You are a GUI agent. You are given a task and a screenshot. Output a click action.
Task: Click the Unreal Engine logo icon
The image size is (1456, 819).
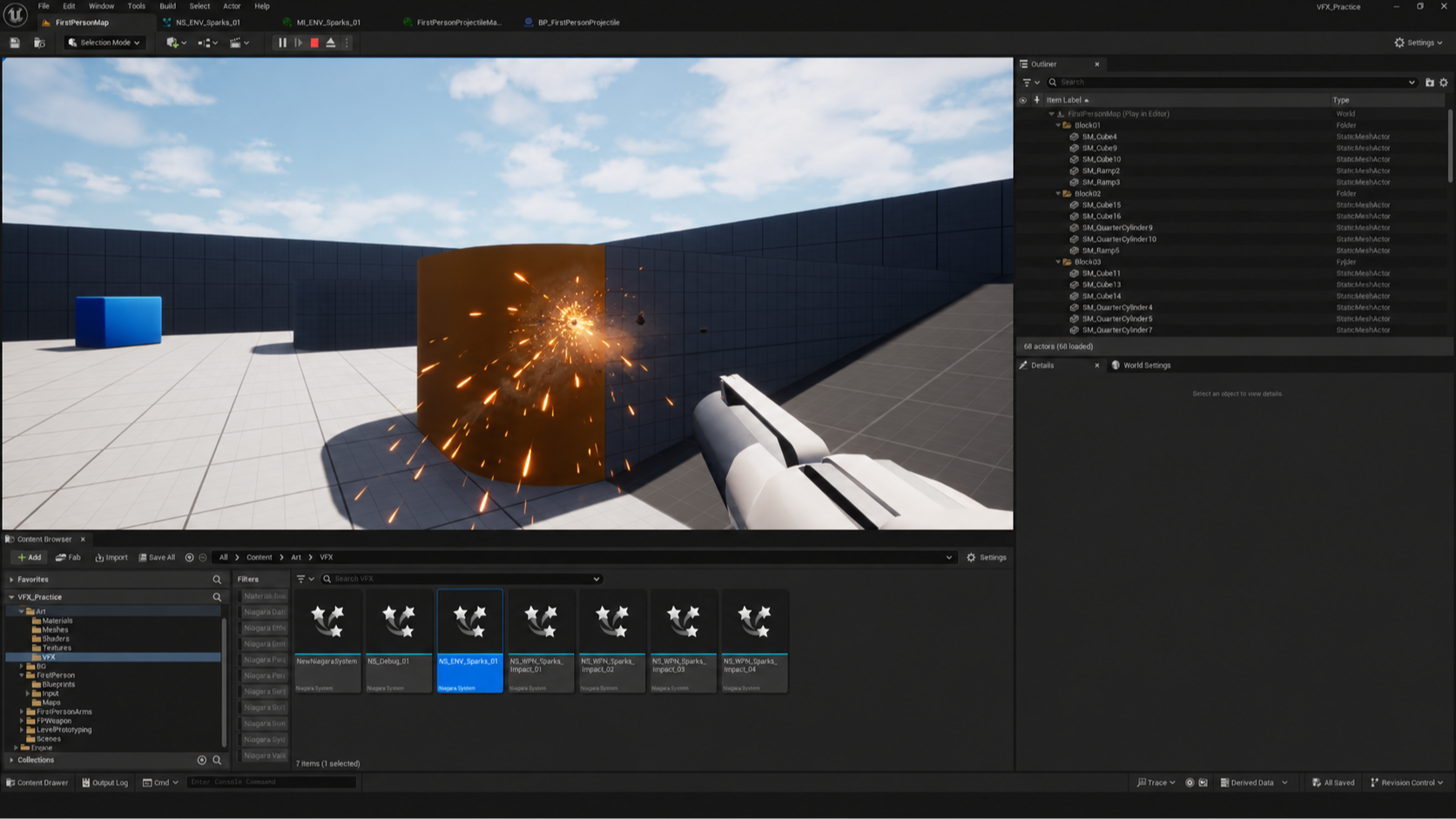(x=16, y=15)
